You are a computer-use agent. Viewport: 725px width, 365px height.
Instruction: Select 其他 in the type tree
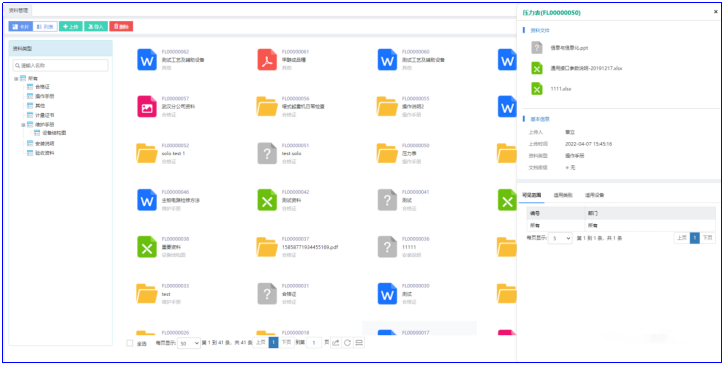click(40, 106)
